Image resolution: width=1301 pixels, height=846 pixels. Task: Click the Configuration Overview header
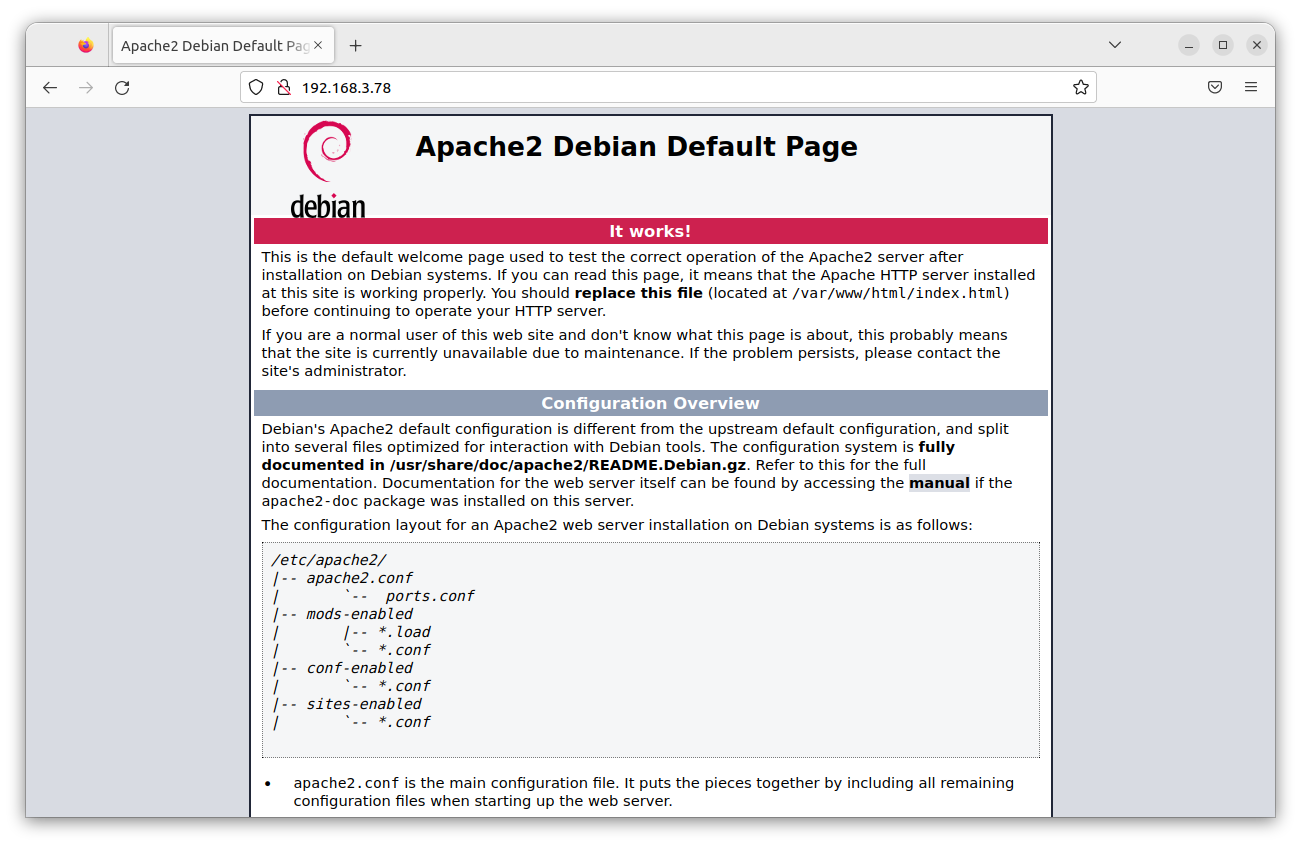pos(650,402)
